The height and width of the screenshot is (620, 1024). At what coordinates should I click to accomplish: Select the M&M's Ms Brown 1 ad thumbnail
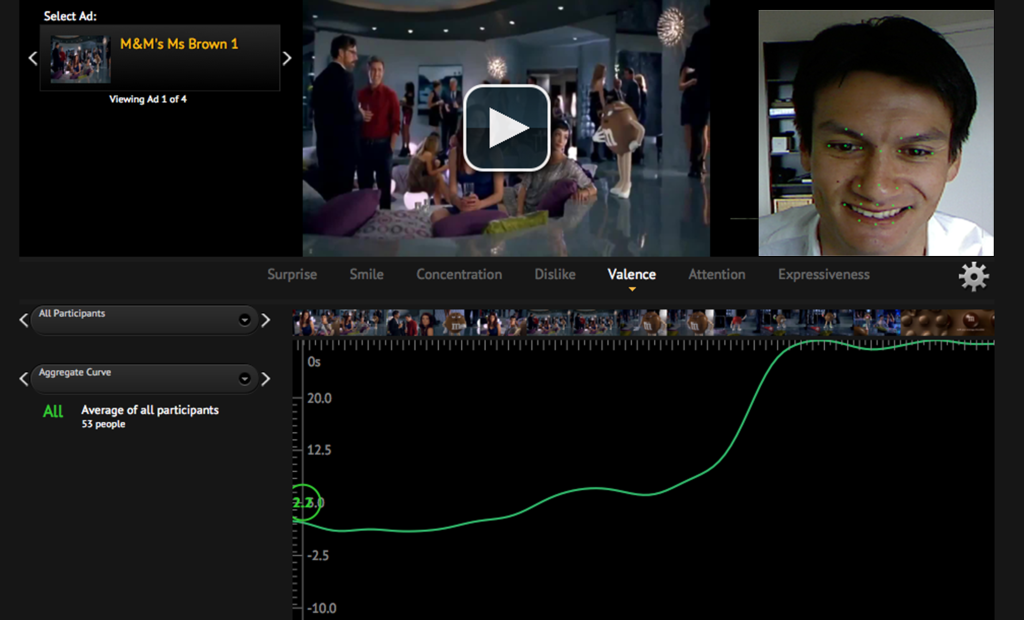pyautogui.click(x=80, y=59)
